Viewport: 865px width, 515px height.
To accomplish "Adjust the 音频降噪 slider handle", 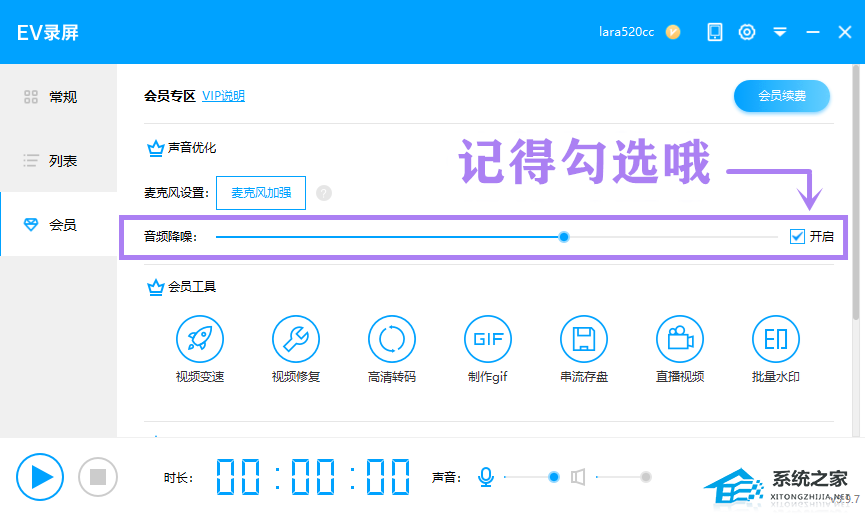I will (x=564, y=237).
